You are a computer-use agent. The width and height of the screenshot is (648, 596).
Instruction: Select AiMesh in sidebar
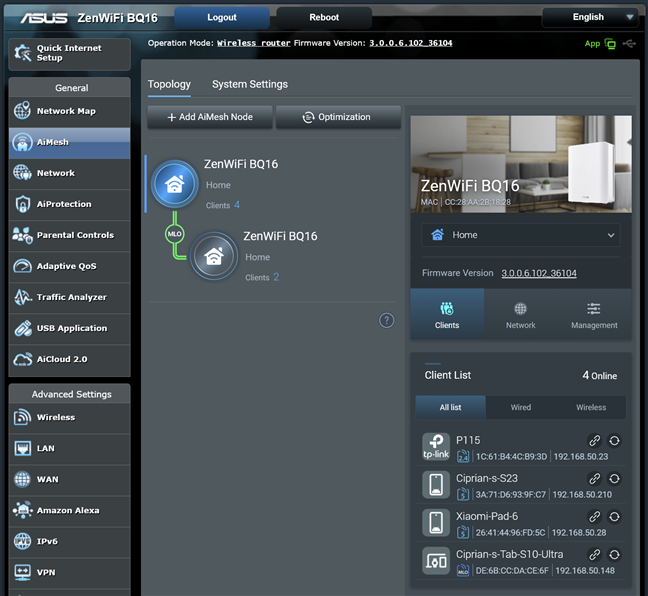click(69, 143)
